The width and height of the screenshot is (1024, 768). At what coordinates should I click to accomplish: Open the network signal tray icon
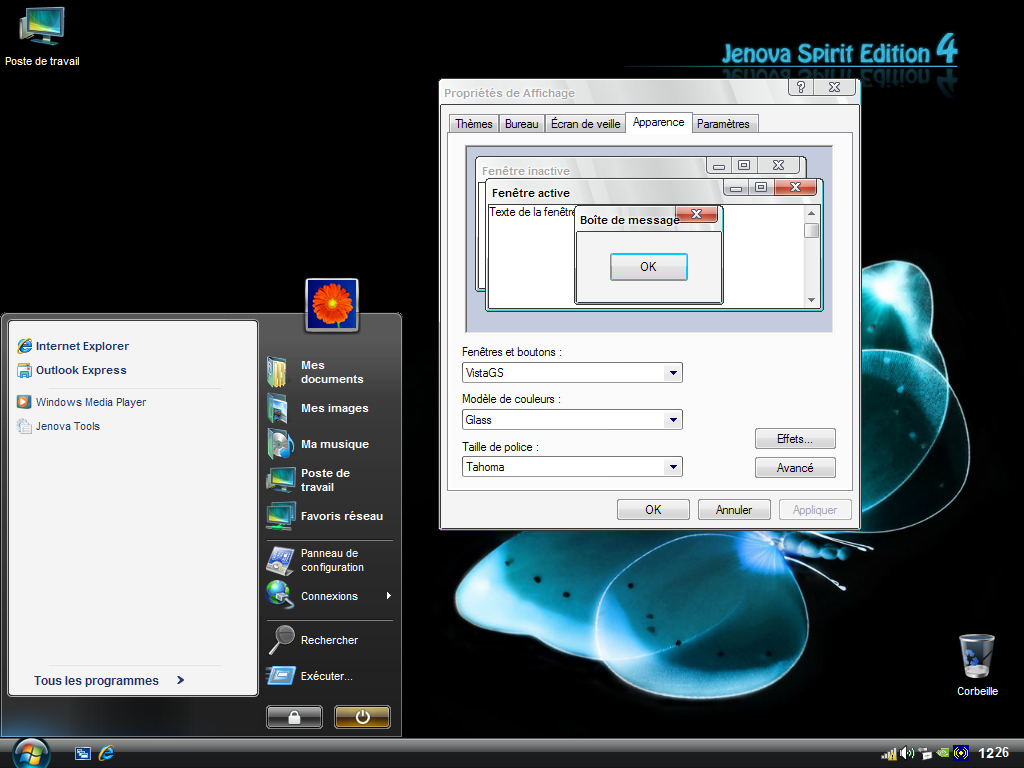pos(889,754)
